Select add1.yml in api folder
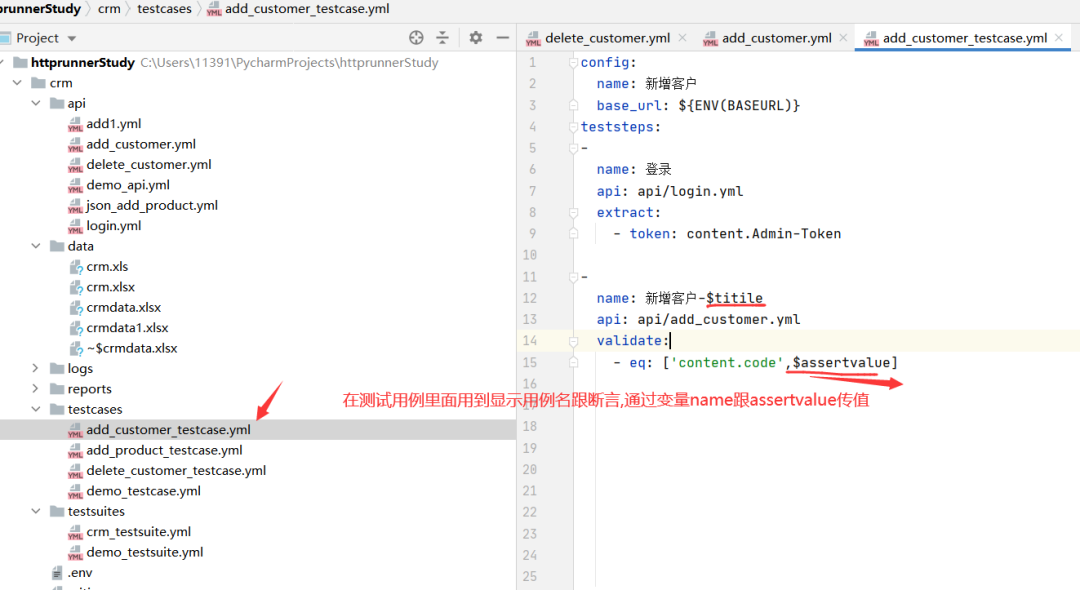 114,124
